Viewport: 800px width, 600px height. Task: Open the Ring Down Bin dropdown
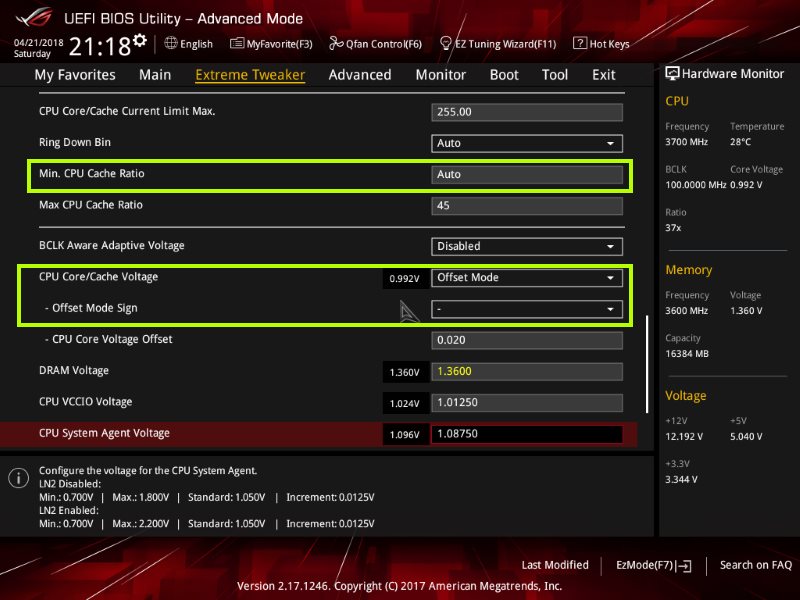coord(527,143)
